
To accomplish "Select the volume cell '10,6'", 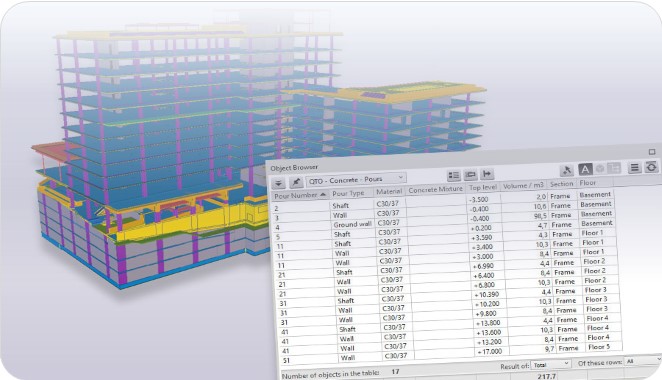I will click(x=540, y=206).
